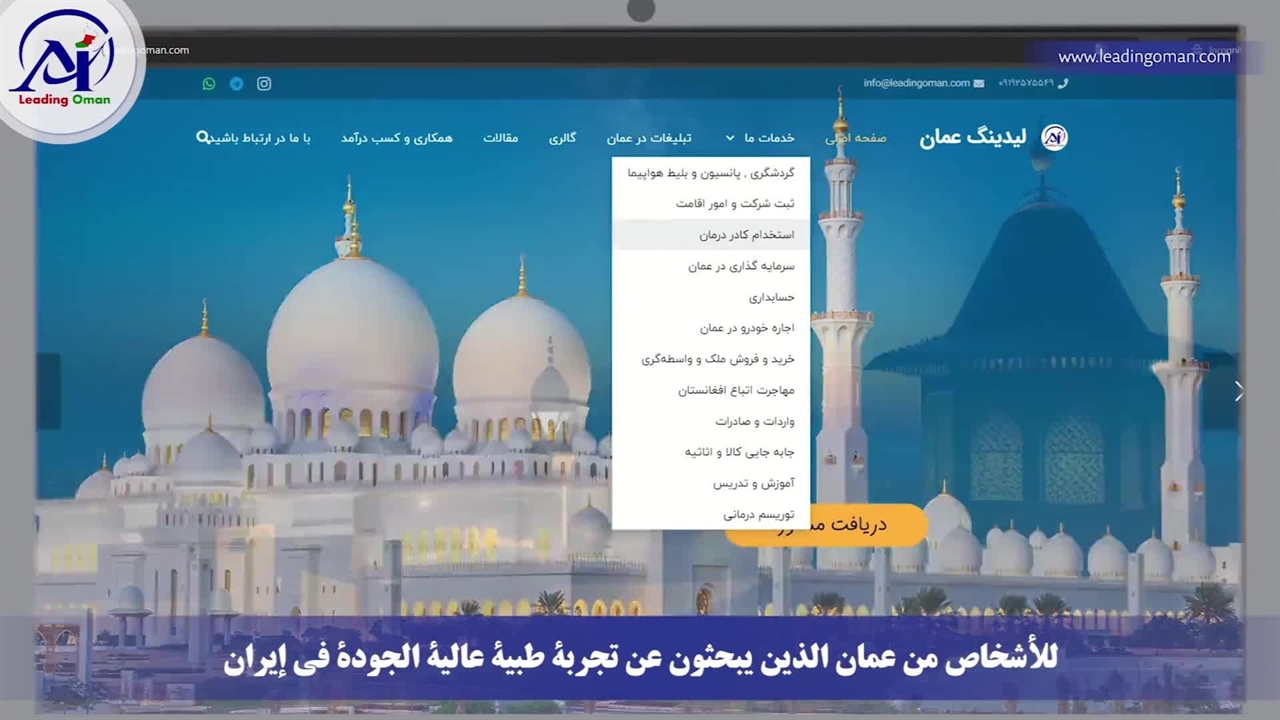Open the Telegram social icon
The image size is (1280, 720).
click(236, 84)
